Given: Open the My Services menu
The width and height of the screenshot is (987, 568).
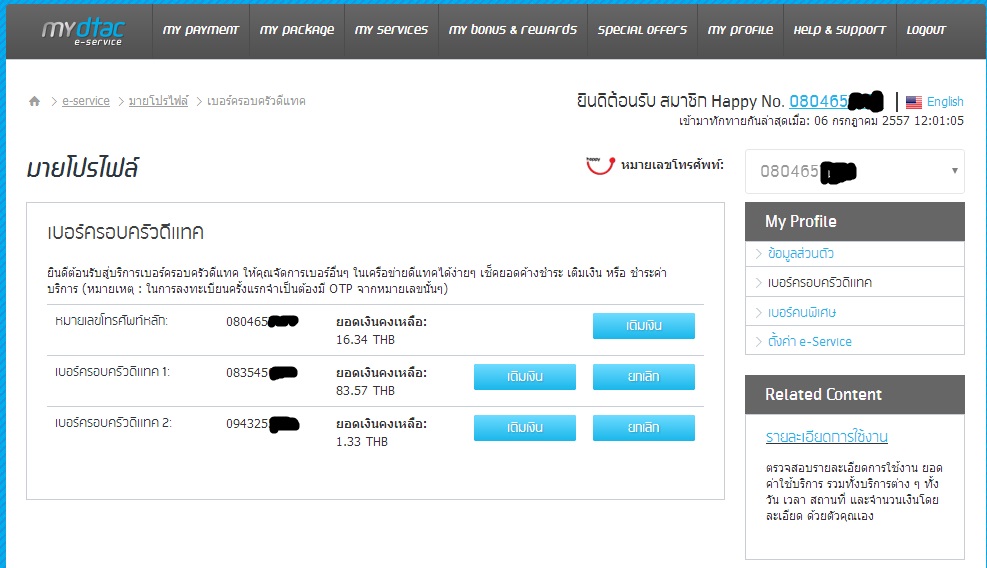Looking at the screenshot, I should click(x=391, y=30).
